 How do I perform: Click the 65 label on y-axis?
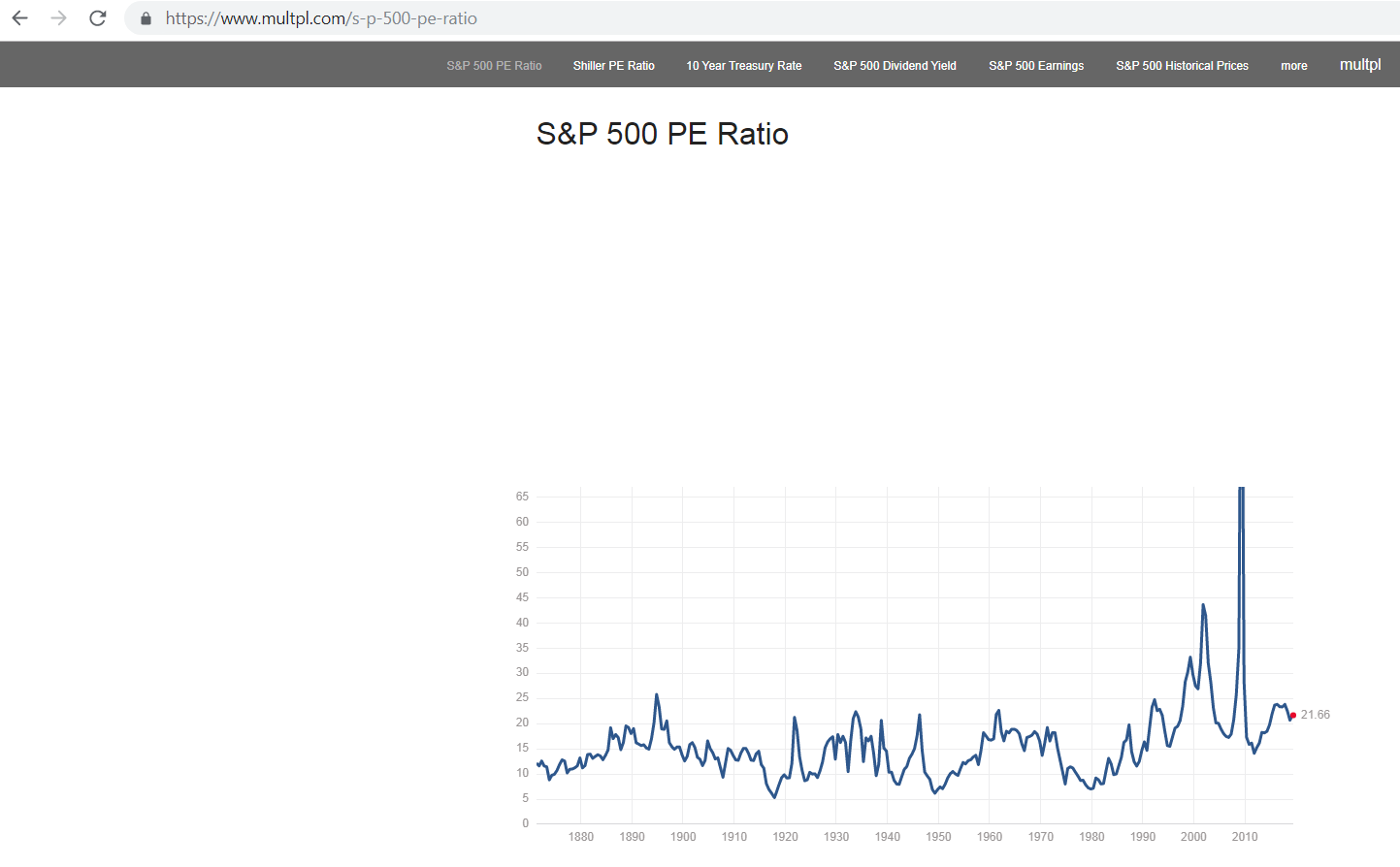522,497
